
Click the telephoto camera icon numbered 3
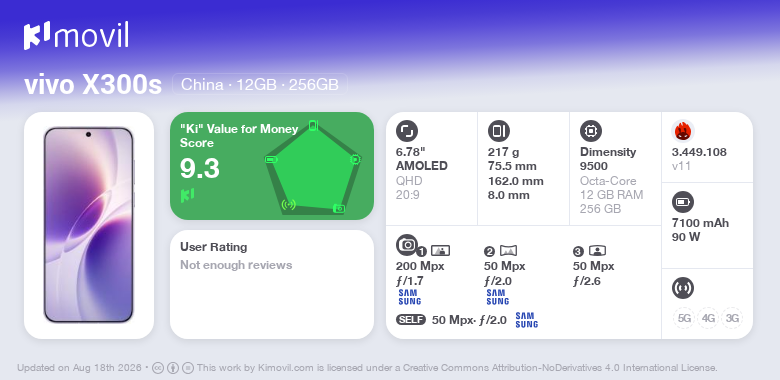[597, 251]
